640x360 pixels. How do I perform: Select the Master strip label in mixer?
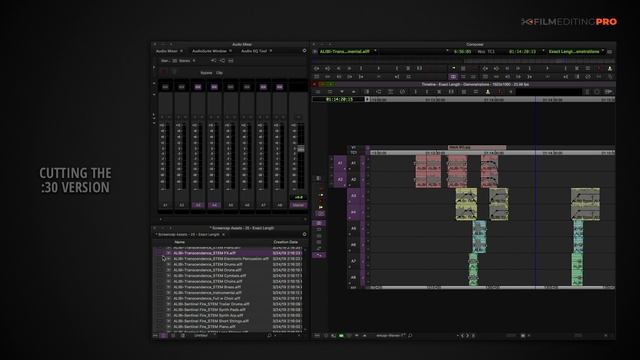pos(298,205)
